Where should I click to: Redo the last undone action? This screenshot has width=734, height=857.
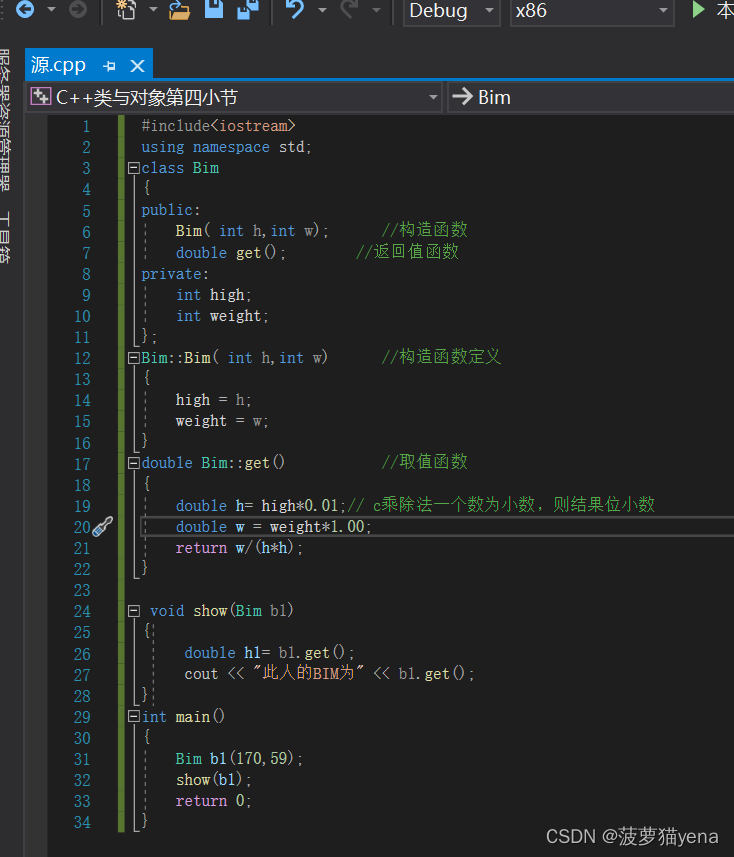point(349,9)
